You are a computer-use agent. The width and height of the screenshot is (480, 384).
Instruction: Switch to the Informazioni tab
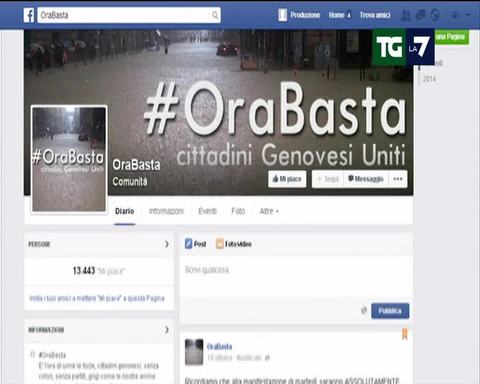click(x=166, y=211)
